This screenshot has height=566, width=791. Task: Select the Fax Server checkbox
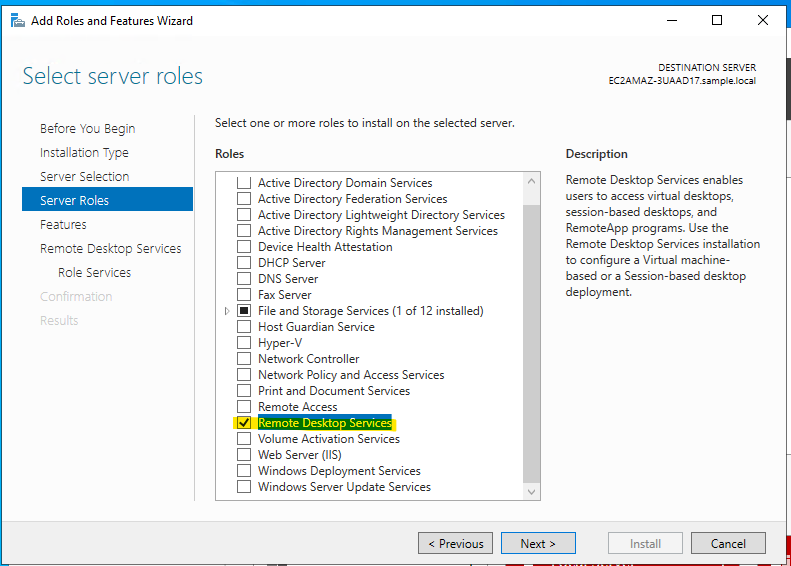pyautogui.click(x=244, y=295)
